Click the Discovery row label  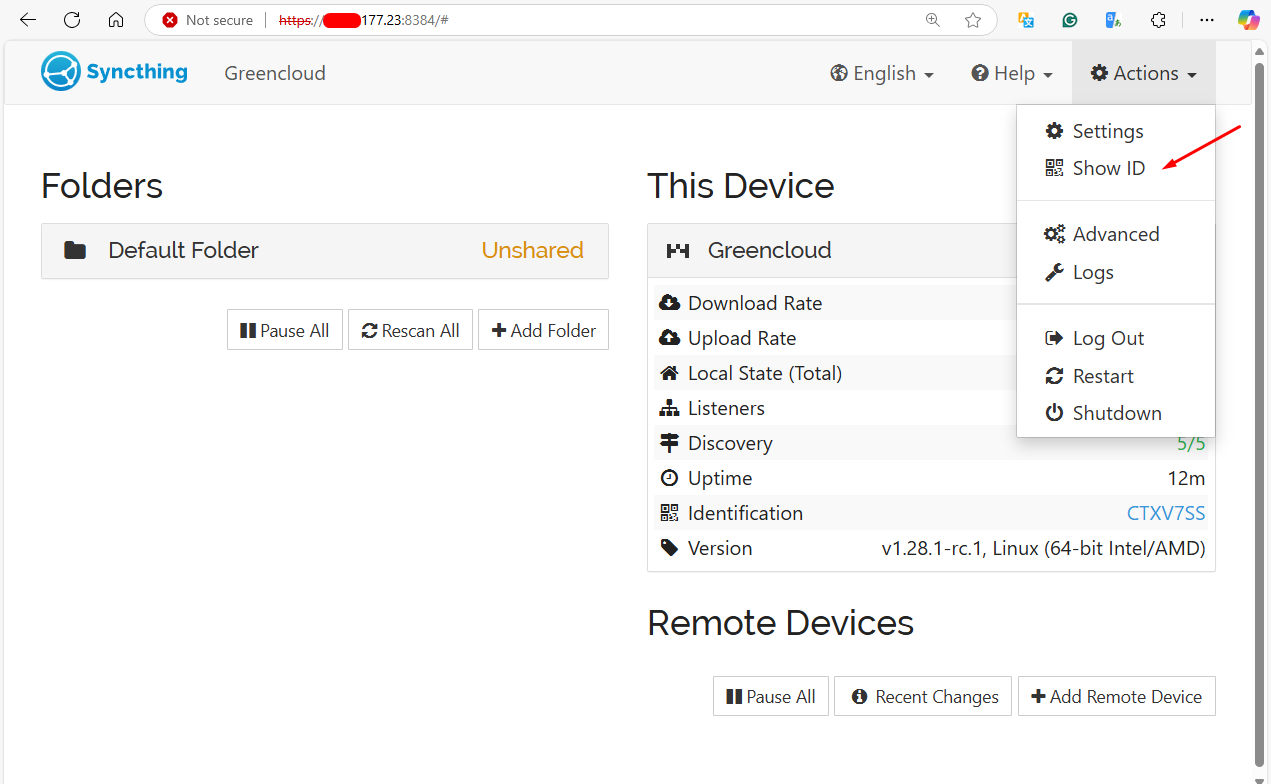(x=730, y=443)
